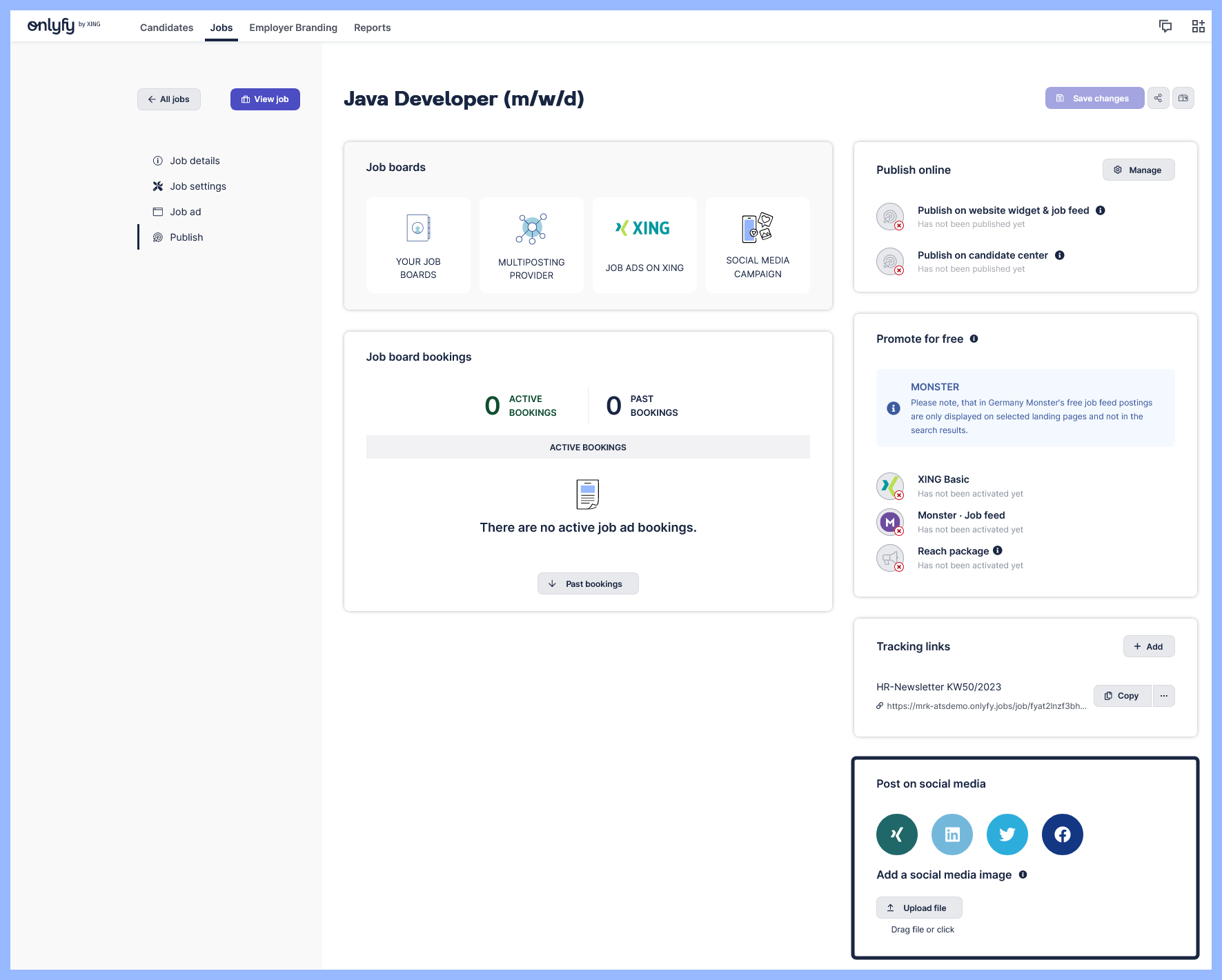Open the apps grid icon in header

click(1198, 26)
